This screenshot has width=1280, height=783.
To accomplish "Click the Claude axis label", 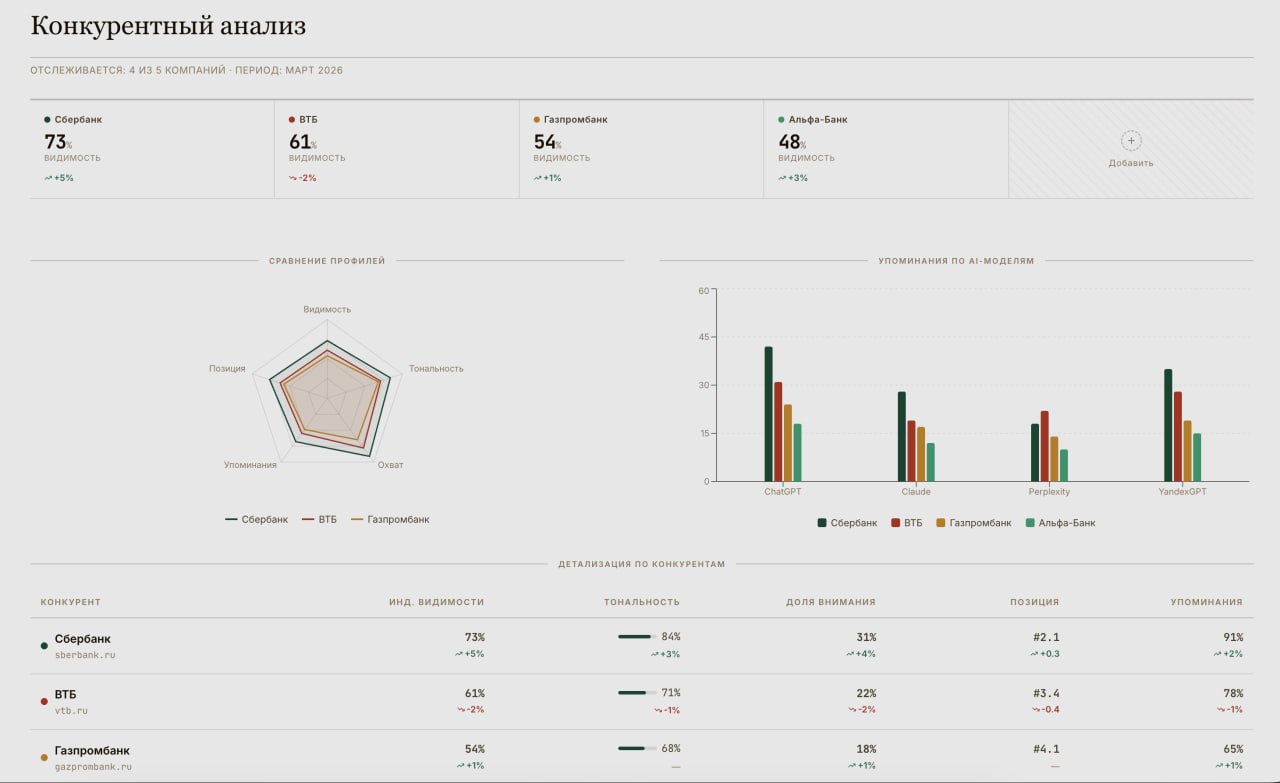I will pos(916,492).
